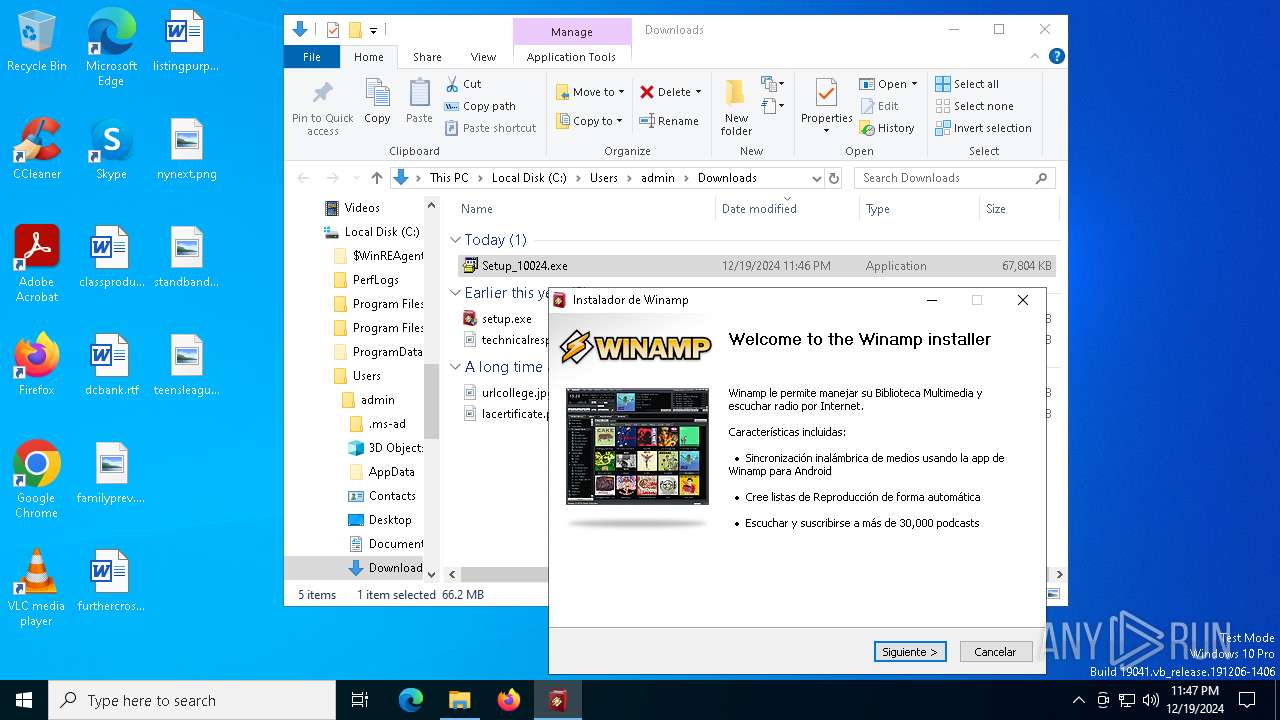This screenshot has width=1280, height=720.
Task: Sort by Date modified column header
Action: (x=787, y=209)
